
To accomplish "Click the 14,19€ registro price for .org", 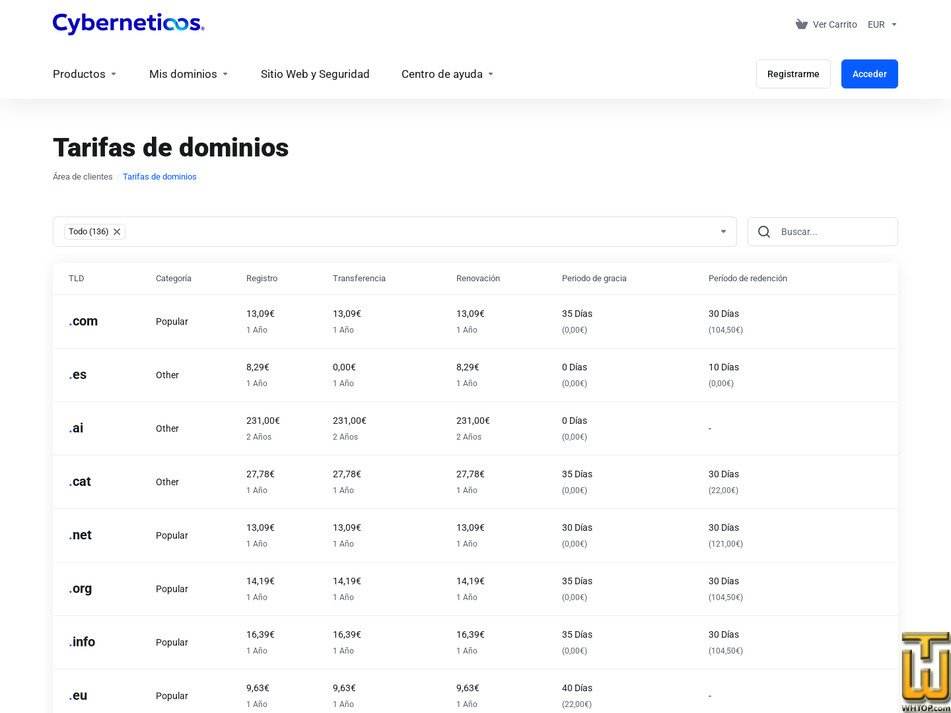I will click(x=260, y=581).
